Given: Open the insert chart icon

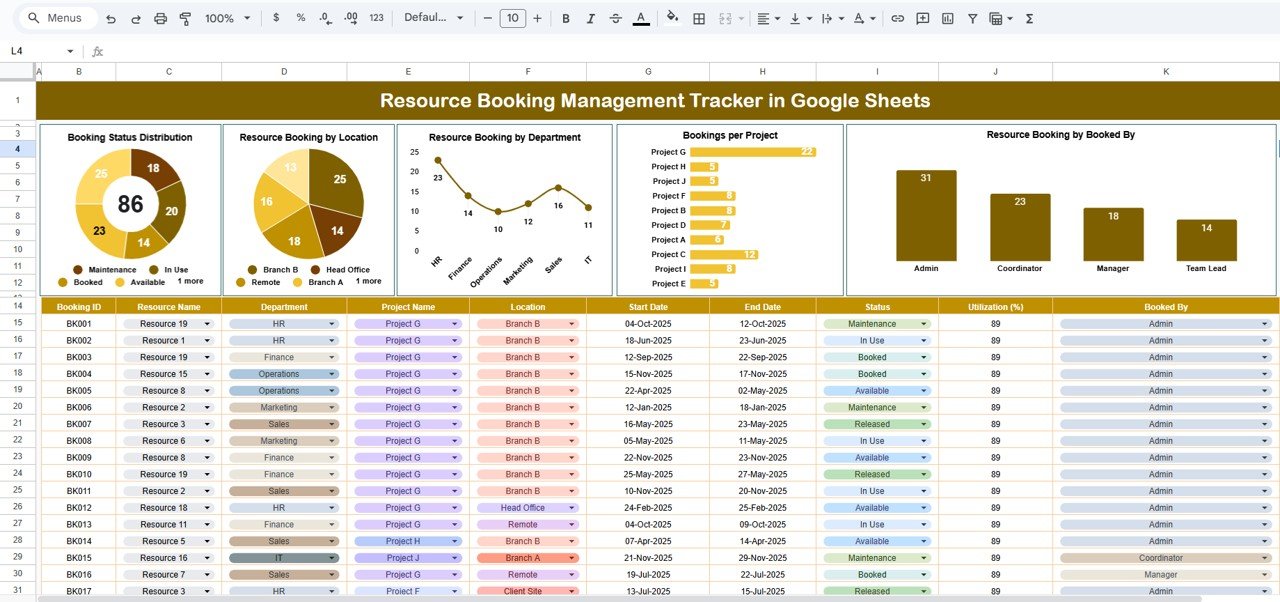Looking at the screenshot, I should pos(946,18).
